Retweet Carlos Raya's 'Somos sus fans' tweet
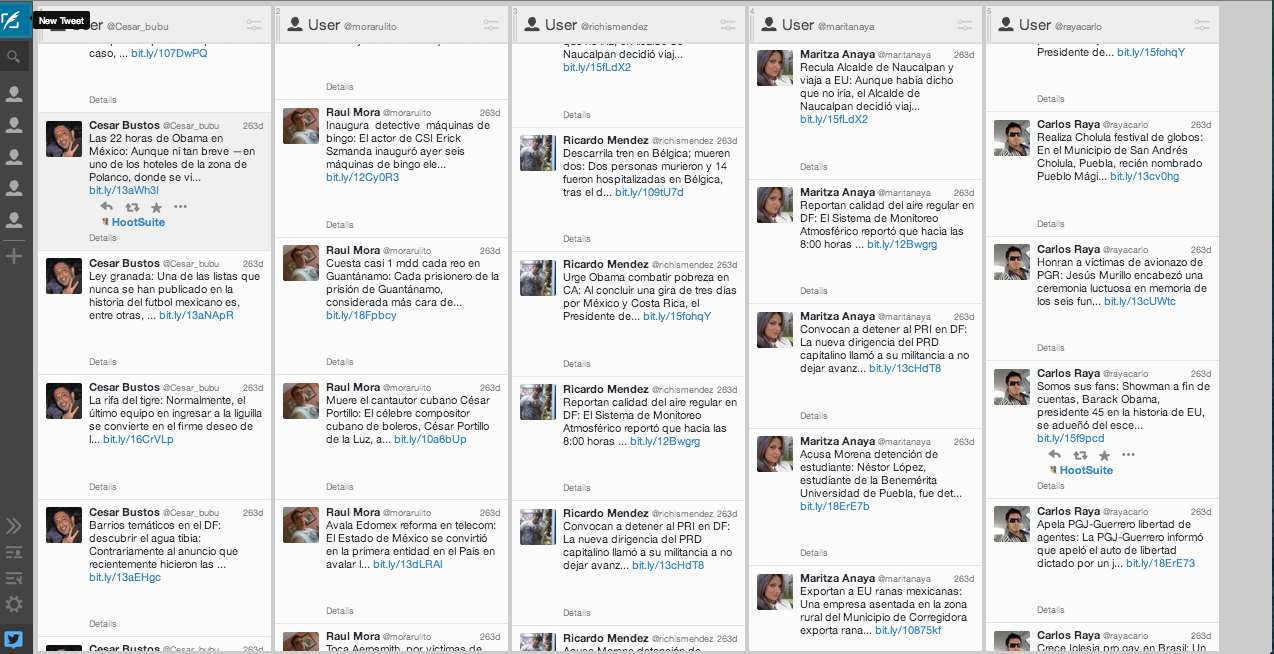 tap(1080, 455)
